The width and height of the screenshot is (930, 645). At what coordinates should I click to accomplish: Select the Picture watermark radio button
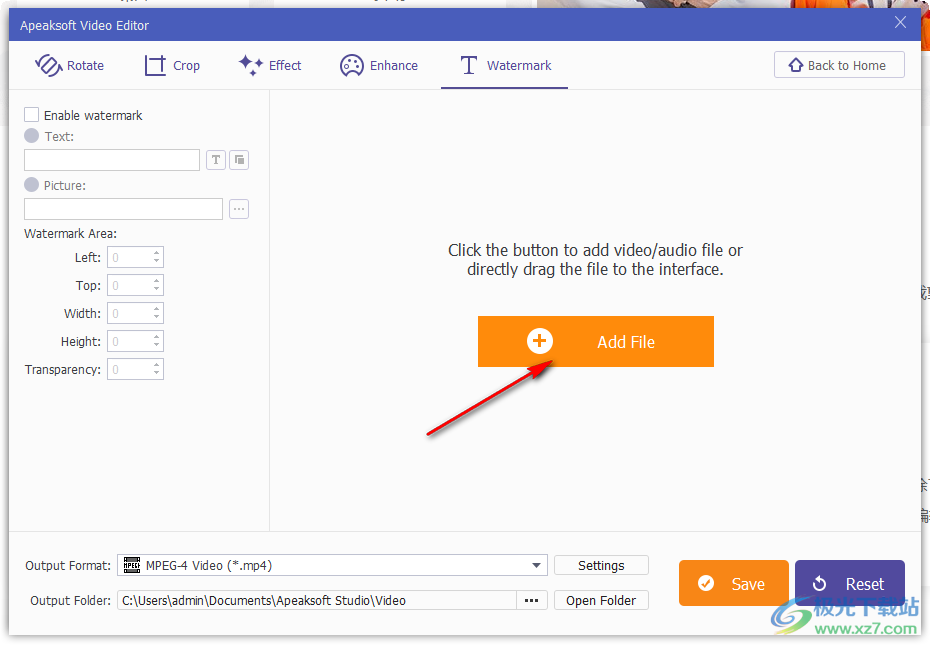[x=31, y=185]
